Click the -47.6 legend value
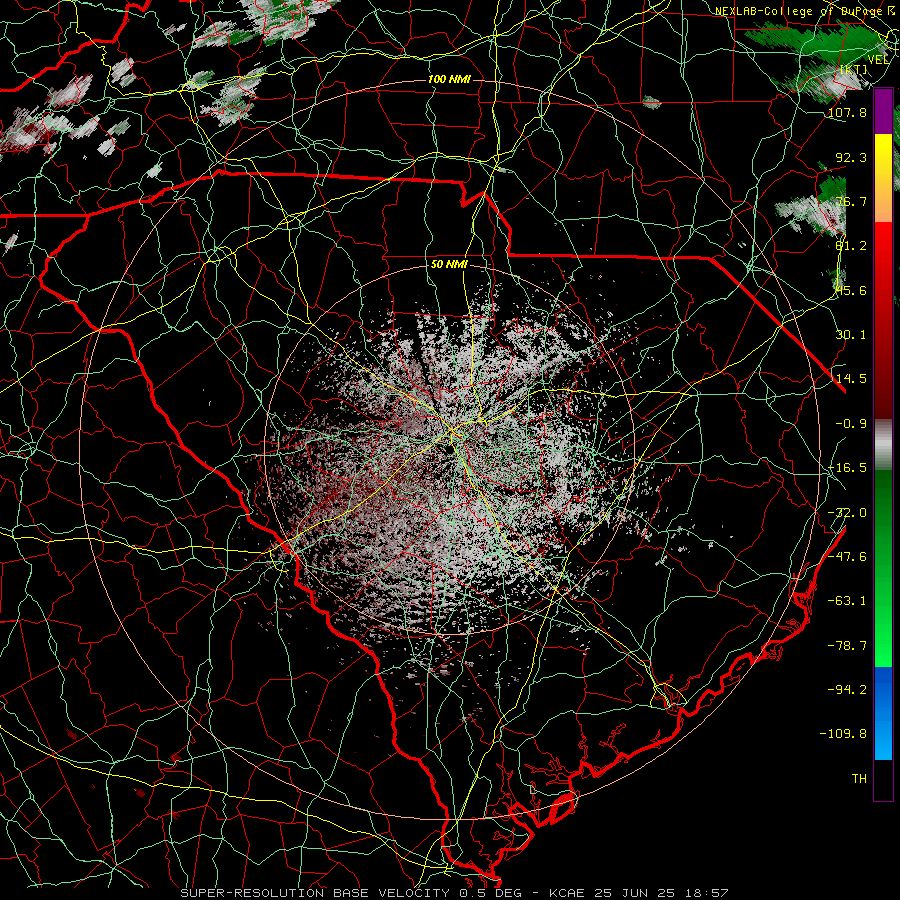 847,557
